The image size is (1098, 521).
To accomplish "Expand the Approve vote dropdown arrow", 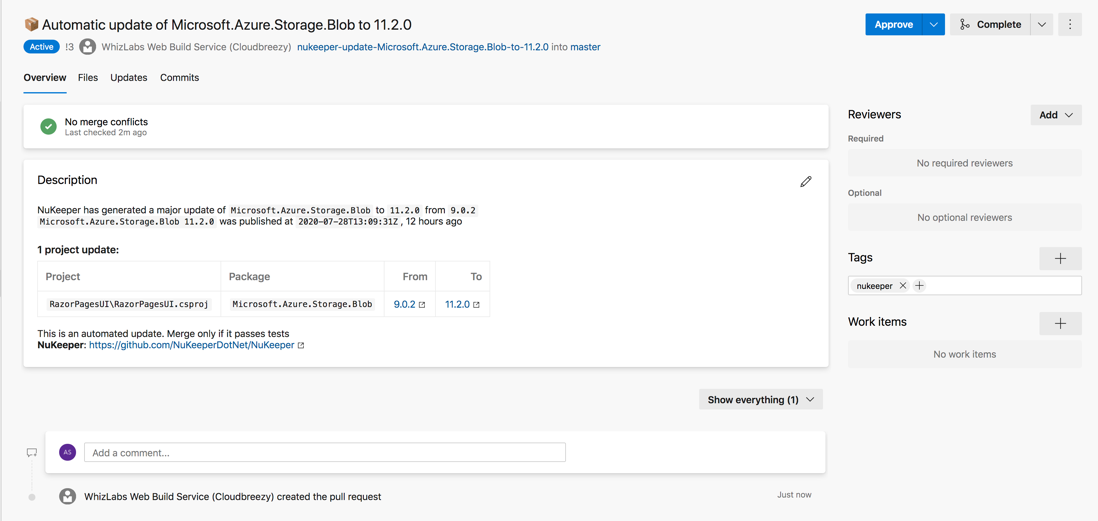I will point(933,25).
